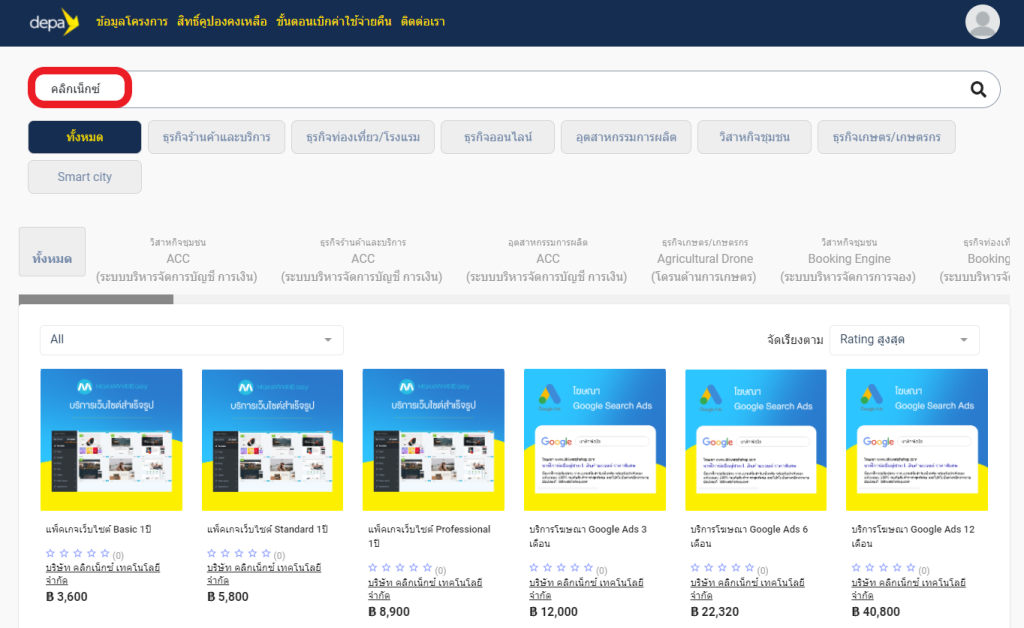1024x628 pixels.
Task: Filter by Smart city category
Action: (85, 177)
